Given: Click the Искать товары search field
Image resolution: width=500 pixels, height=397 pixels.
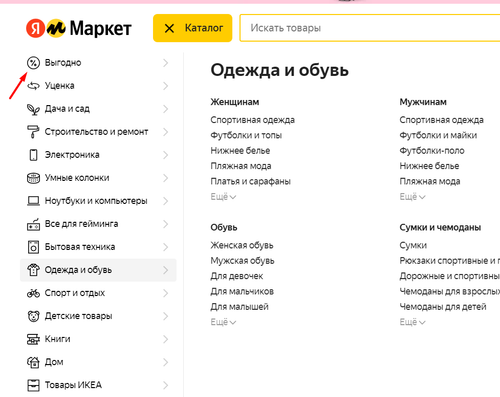Looking at the screenshot, I should click(x=370, y=28).
